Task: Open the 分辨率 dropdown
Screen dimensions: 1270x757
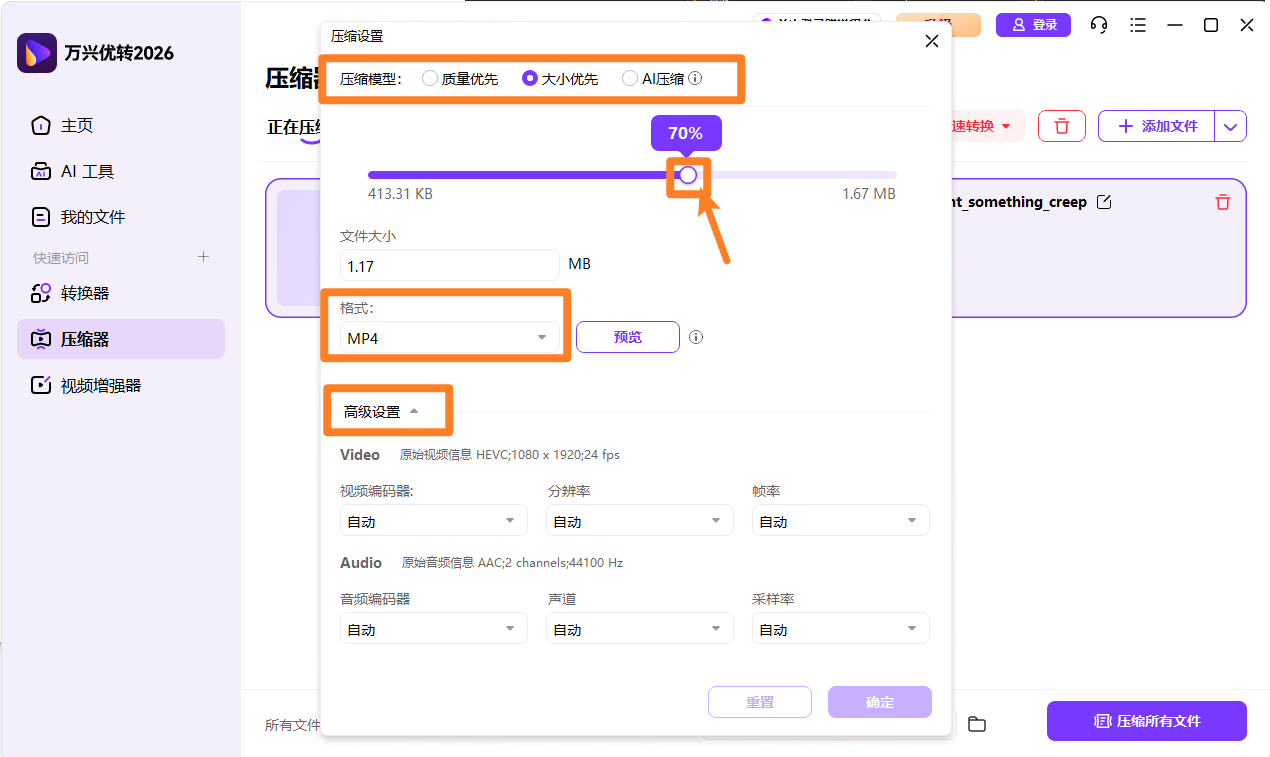Action: pos(639,521)
